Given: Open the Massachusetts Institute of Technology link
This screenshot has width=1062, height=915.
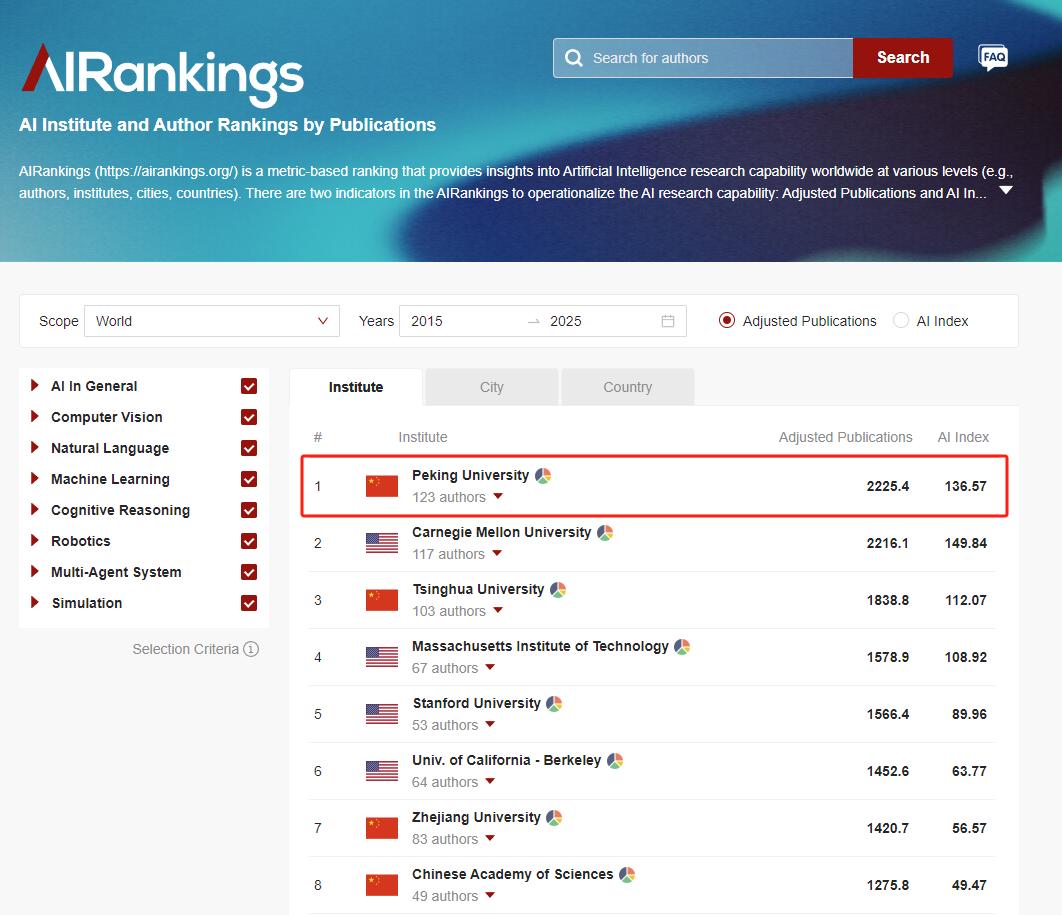Looking at the screenshot, I should [540, 646].
